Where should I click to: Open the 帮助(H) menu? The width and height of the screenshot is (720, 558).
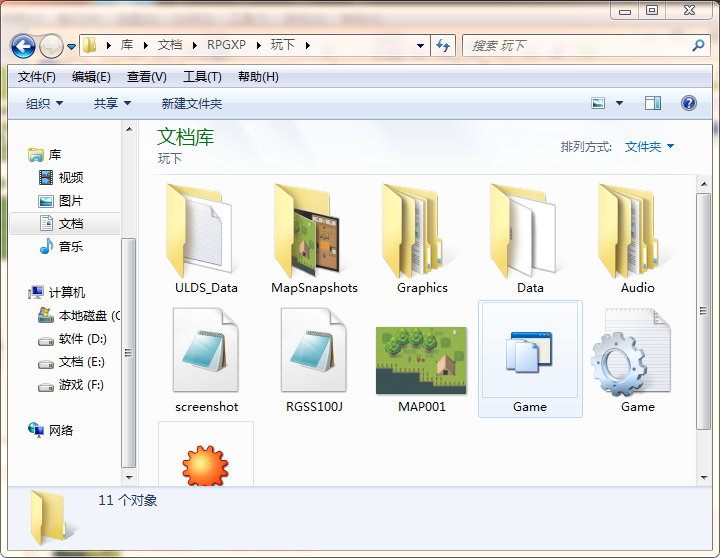coord(258,77)
